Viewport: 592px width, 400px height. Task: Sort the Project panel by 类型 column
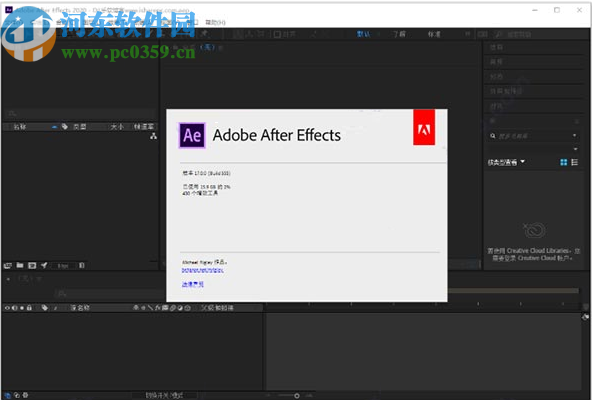pyautogui.click(x=79, y=127)
